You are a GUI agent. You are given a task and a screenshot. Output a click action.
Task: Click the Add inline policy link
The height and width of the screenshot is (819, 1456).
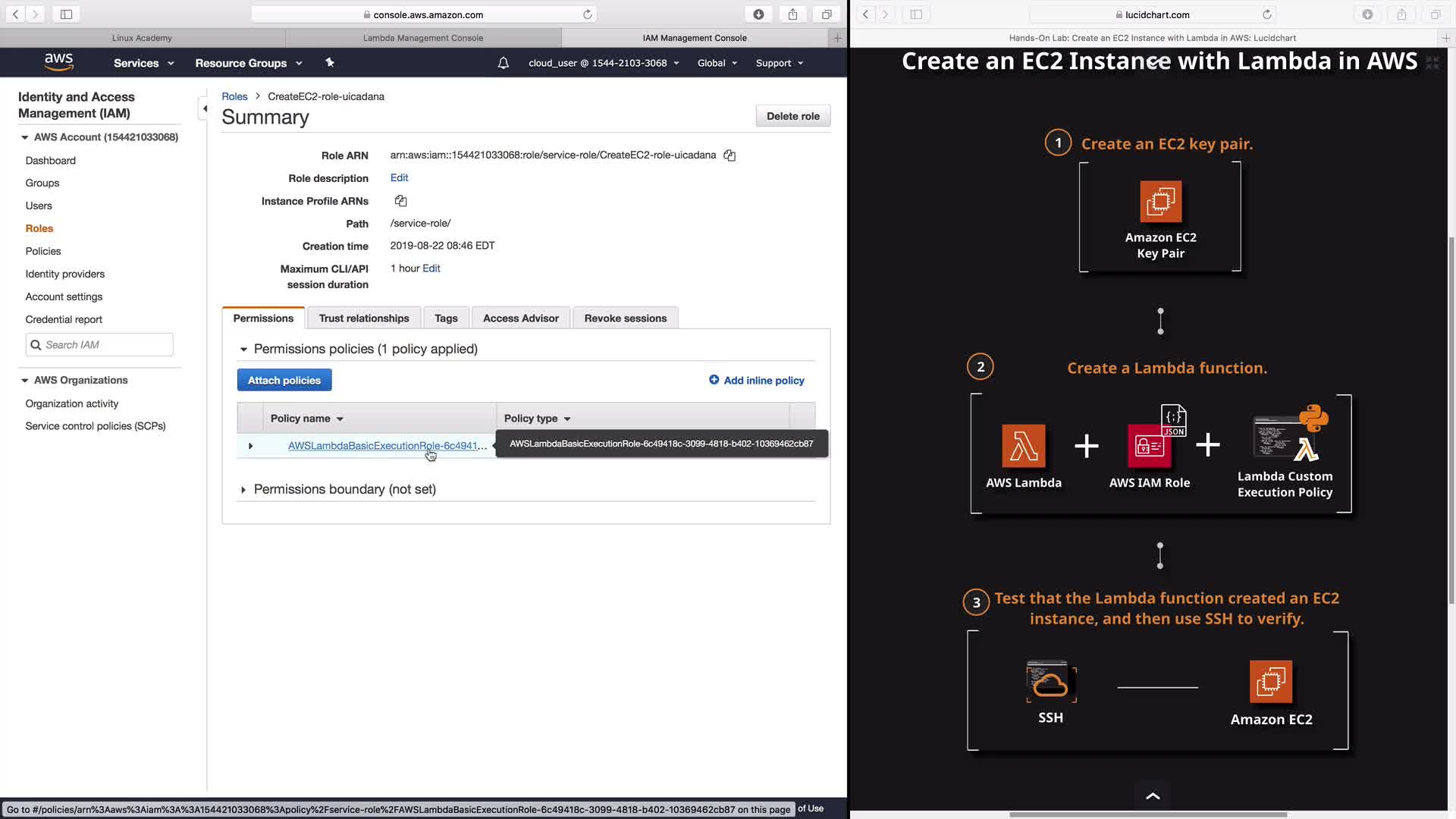756,381
